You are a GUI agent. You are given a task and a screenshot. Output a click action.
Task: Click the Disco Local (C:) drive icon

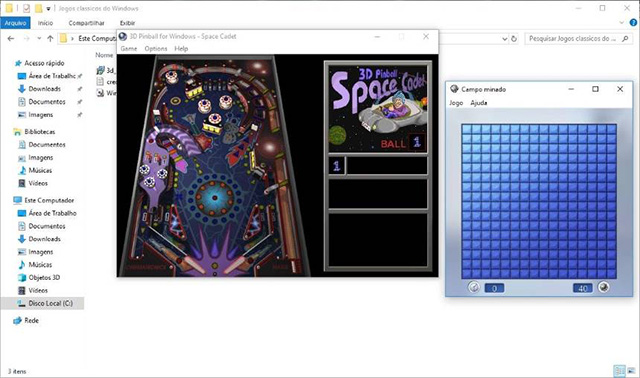21,303
